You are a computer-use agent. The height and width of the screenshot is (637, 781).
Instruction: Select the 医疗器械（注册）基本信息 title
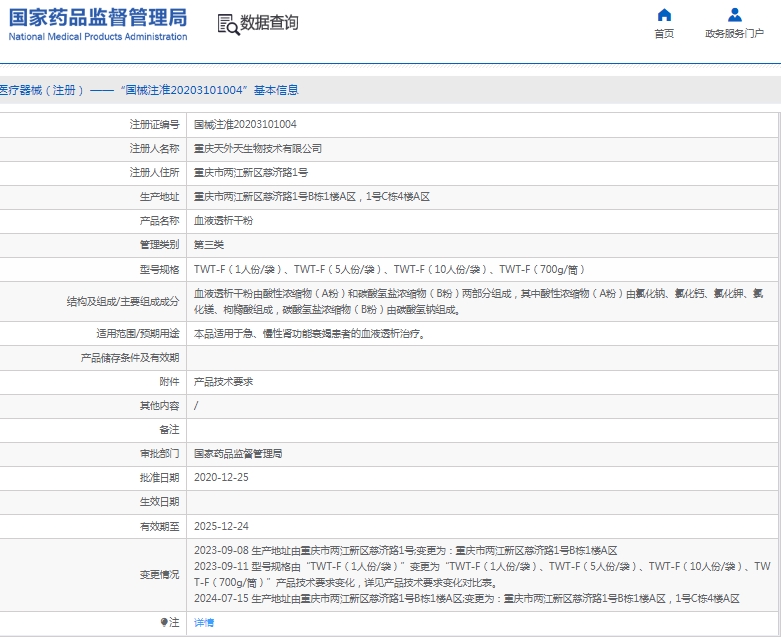[x=148, y=90]
